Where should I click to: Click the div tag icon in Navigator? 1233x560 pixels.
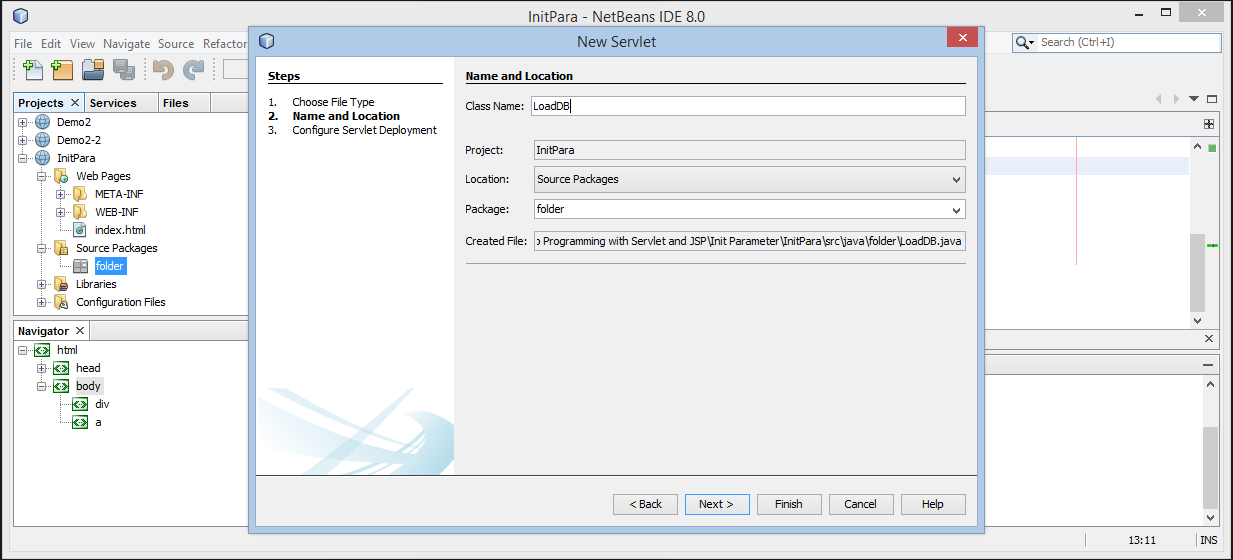[80, 404]
